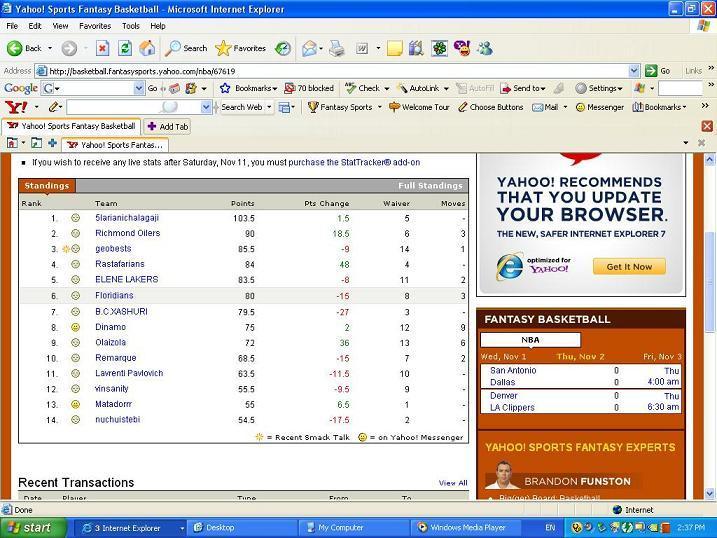Click the Mail envelope icon in IE toolbar
The image size is (717, 538).
coord(310,48)
